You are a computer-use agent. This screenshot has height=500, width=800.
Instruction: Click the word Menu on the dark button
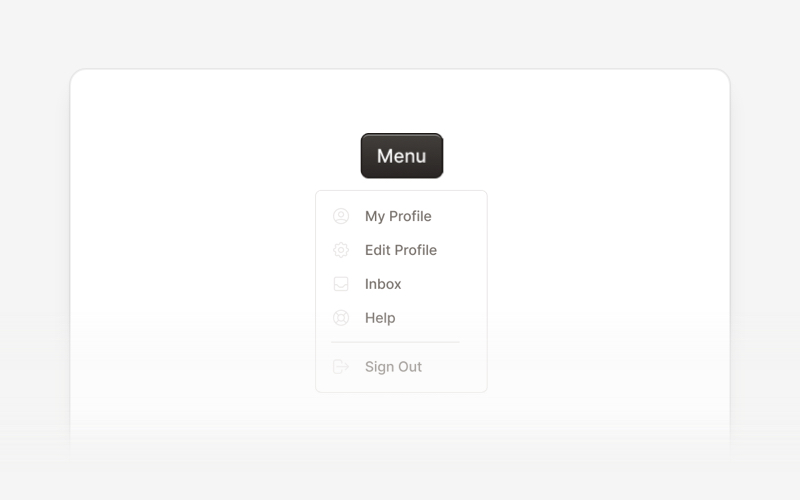point(402,156)
